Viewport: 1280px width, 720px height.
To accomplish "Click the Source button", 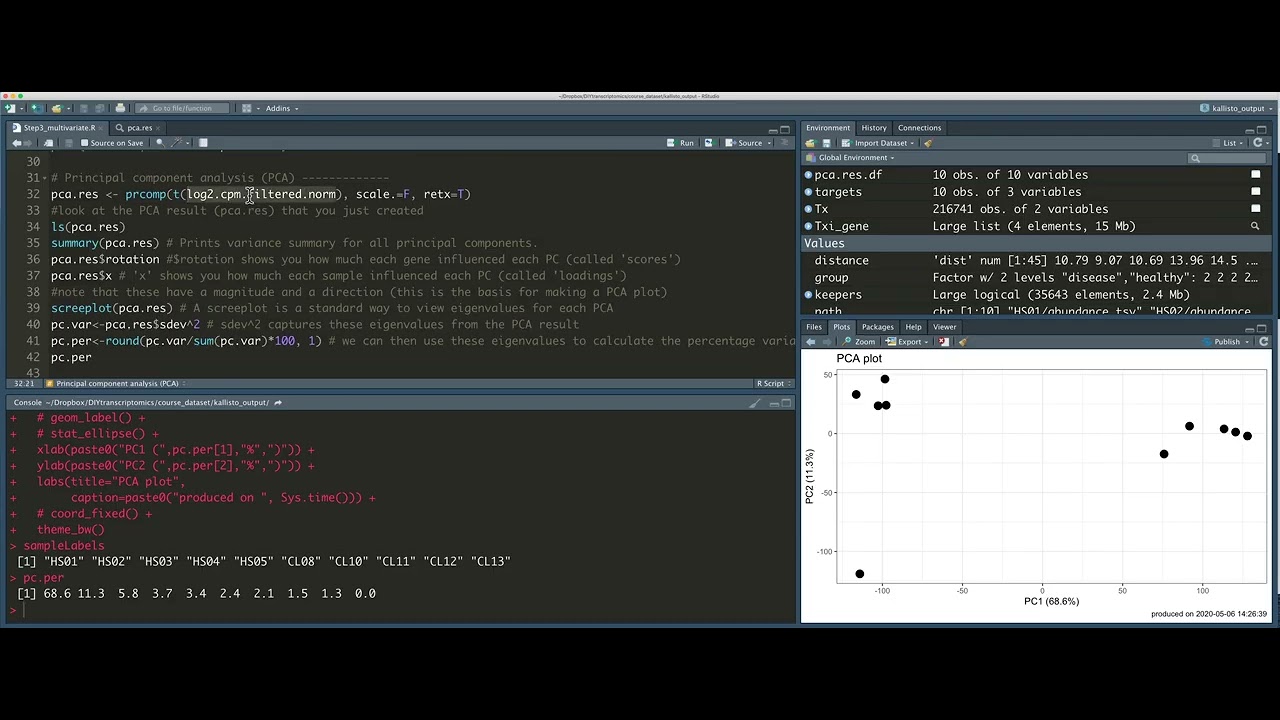I will click(x=744, y=143).
